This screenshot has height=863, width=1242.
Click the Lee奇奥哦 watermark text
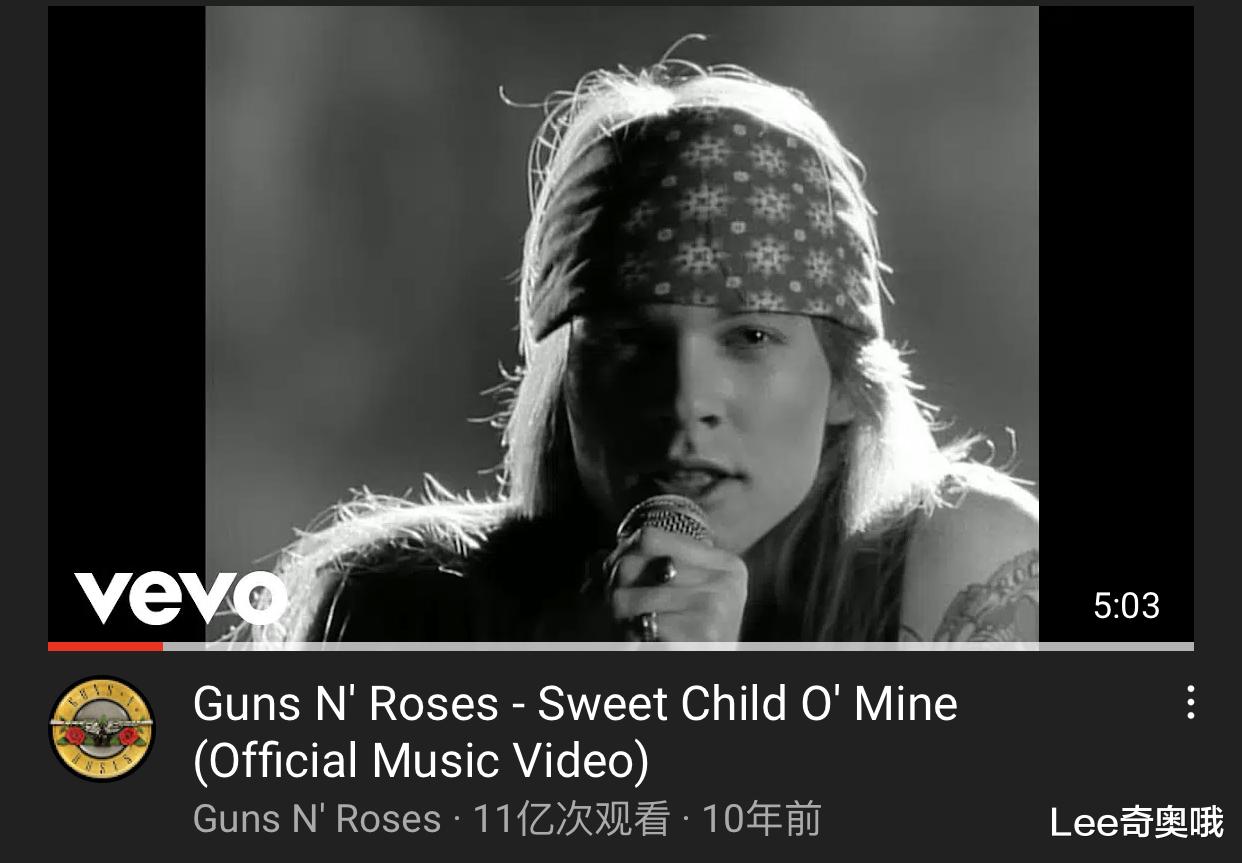click(x=1137, y=822)
